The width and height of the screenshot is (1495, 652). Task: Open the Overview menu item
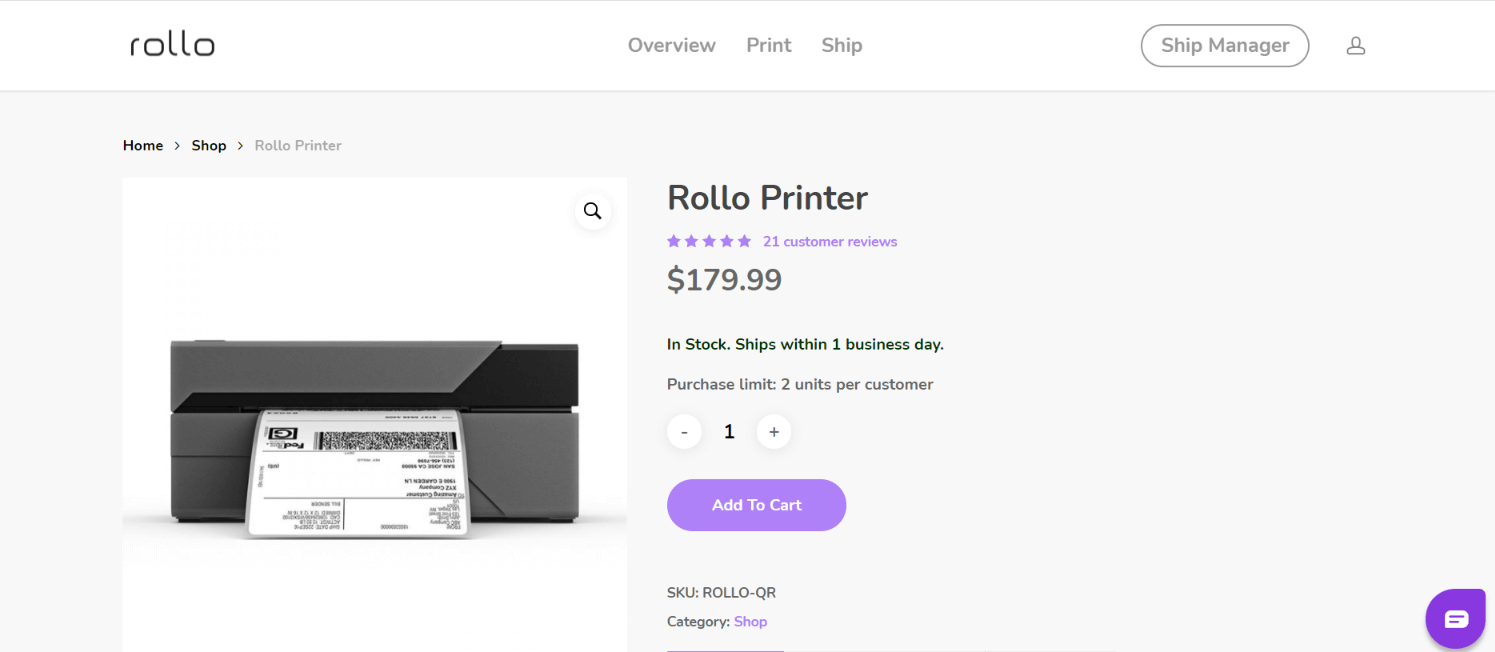click(671, 45)
